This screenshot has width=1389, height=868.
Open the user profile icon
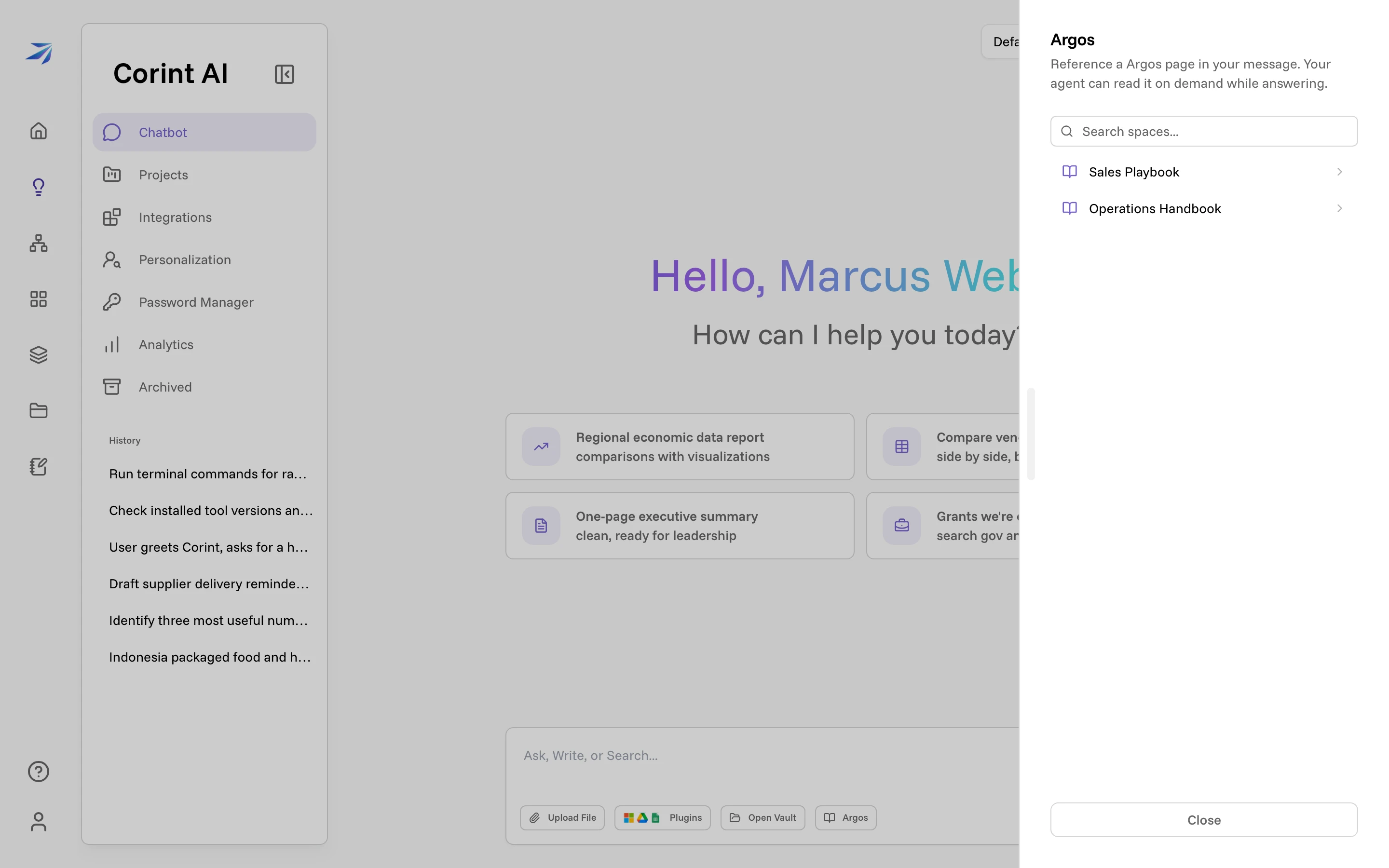point(39,822)
